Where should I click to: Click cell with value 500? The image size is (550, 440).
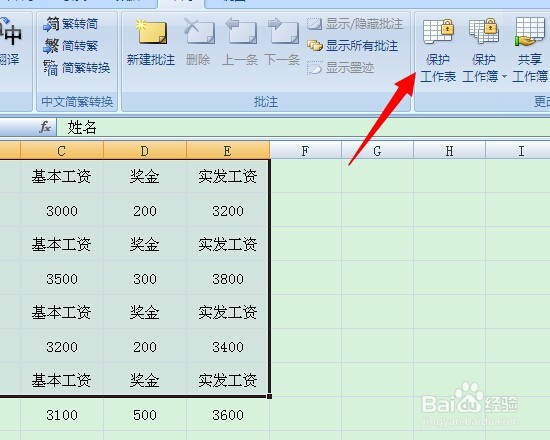pos(145,415)
